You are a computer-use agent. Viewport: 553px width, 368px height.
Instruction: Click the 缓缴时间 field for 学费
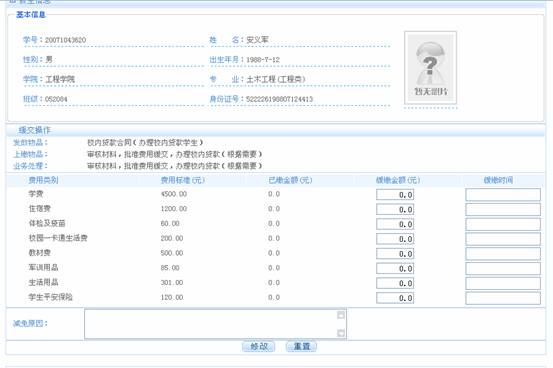[503, 195]
